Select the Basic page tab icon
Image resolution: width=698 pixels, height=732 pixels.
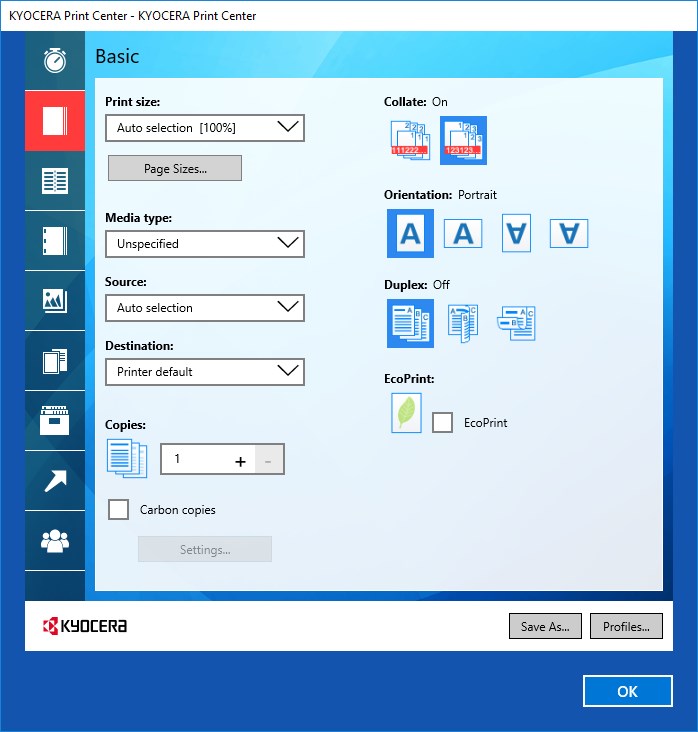pos(55,121)
